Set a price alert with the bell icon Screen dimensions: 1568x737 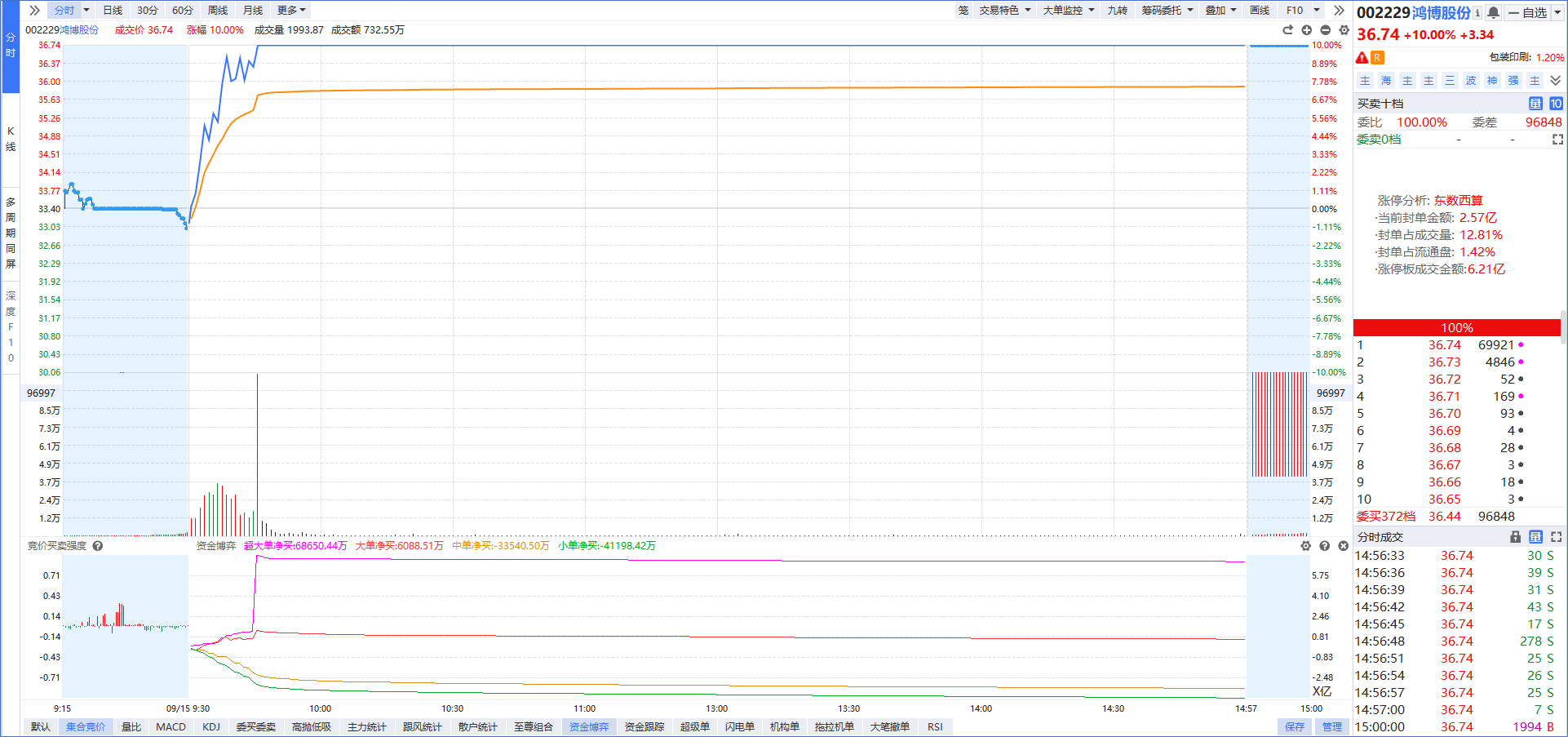[x=1493, y=12]
